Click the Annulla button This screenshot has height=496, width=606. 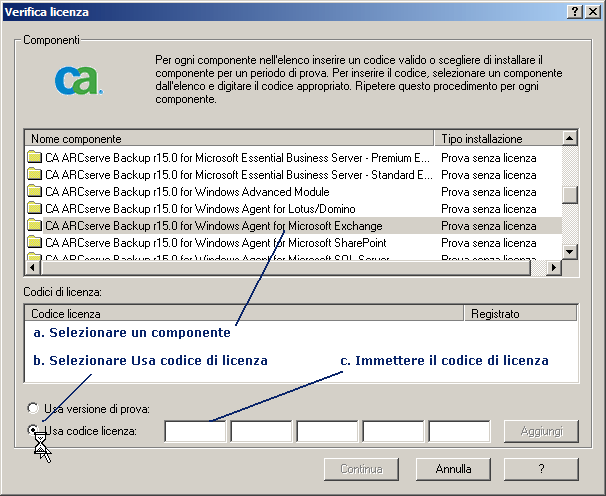(x=453, y=469)
